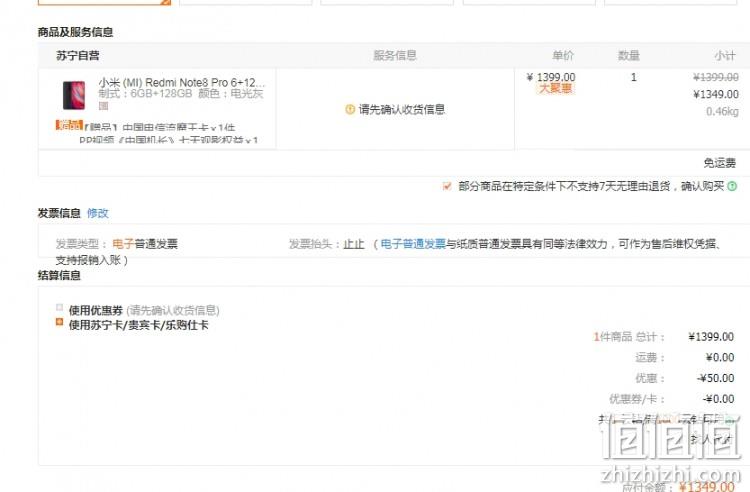Click the 0.46kg weight value
The width and height of the screenshot is (750, 492).
point(722,111)
